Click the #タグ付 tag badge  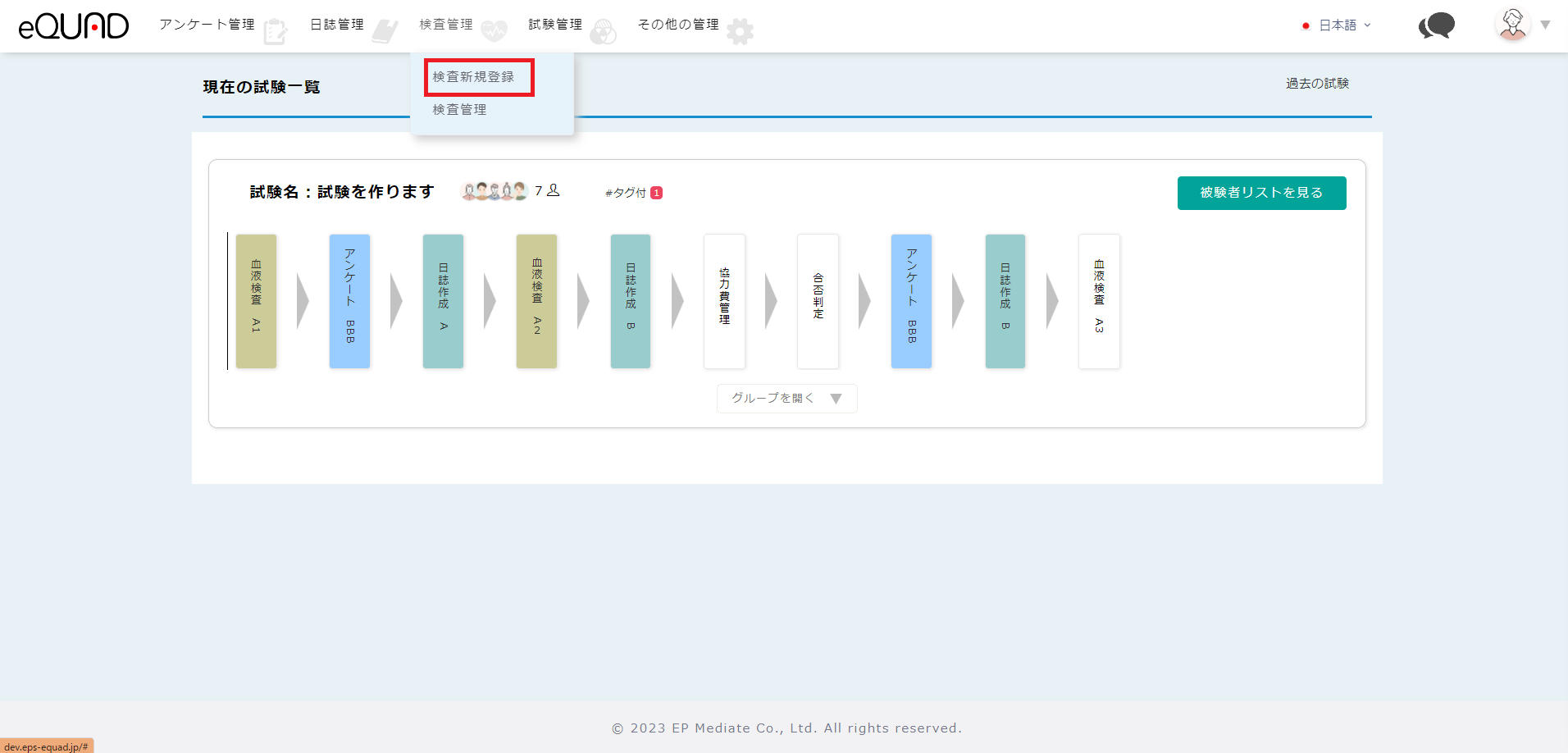tap(633, 193)
